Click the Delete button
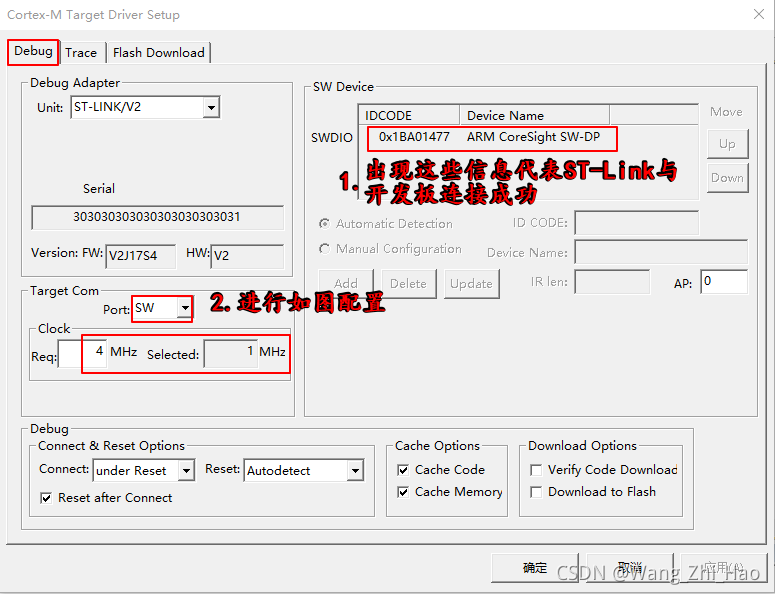775x594 pixels. (x=408, y=284)
